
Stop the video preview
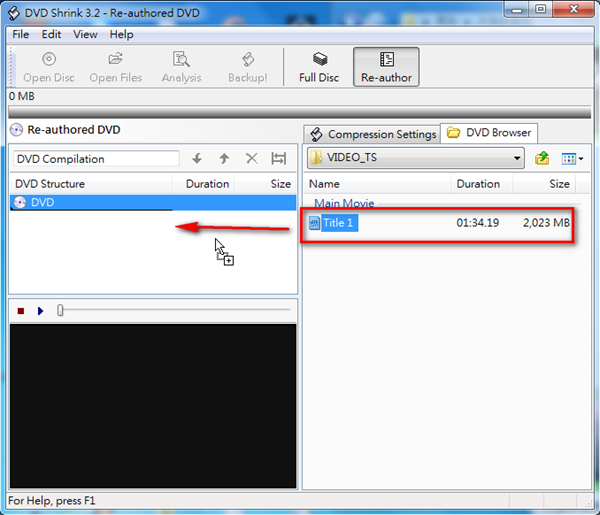[x=21, y=311]
